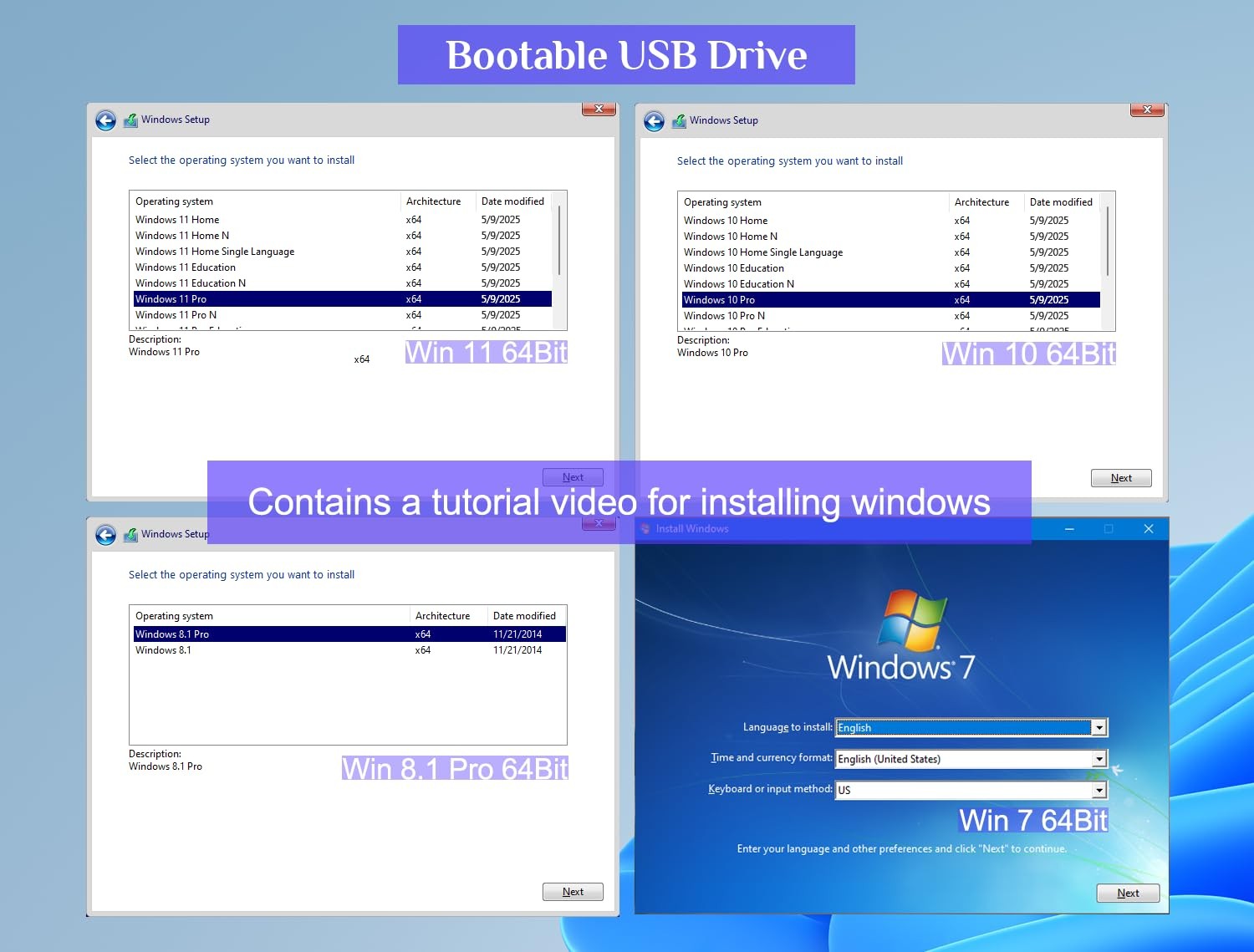The width and height of the screenshot is (1254, 952).
Task: Click the back arrow in the Windows 11 setup window
Action: click(105, 121)
